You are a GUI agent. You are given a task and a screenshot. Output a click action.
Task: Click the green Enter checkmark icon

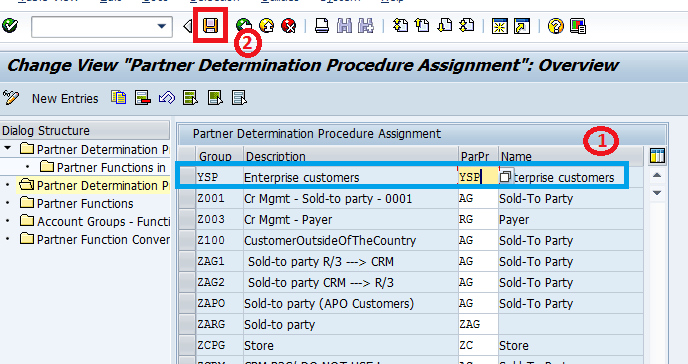[x=10, y=26]
